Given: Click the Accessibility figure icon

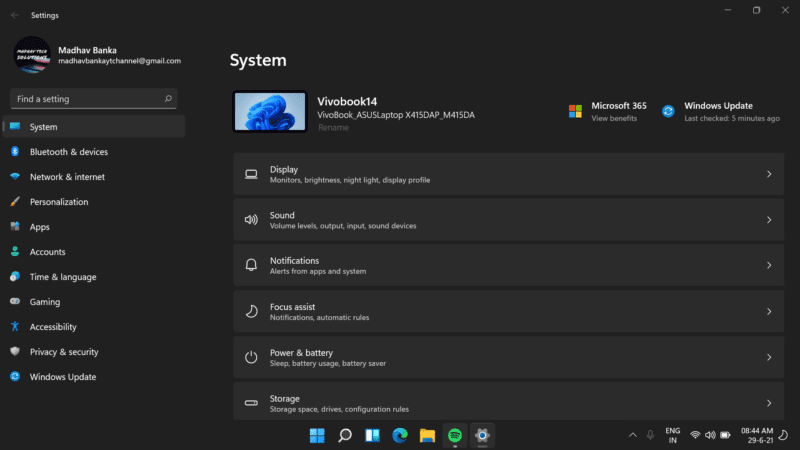Looking at the screenshot, I should tap(15, 327).
